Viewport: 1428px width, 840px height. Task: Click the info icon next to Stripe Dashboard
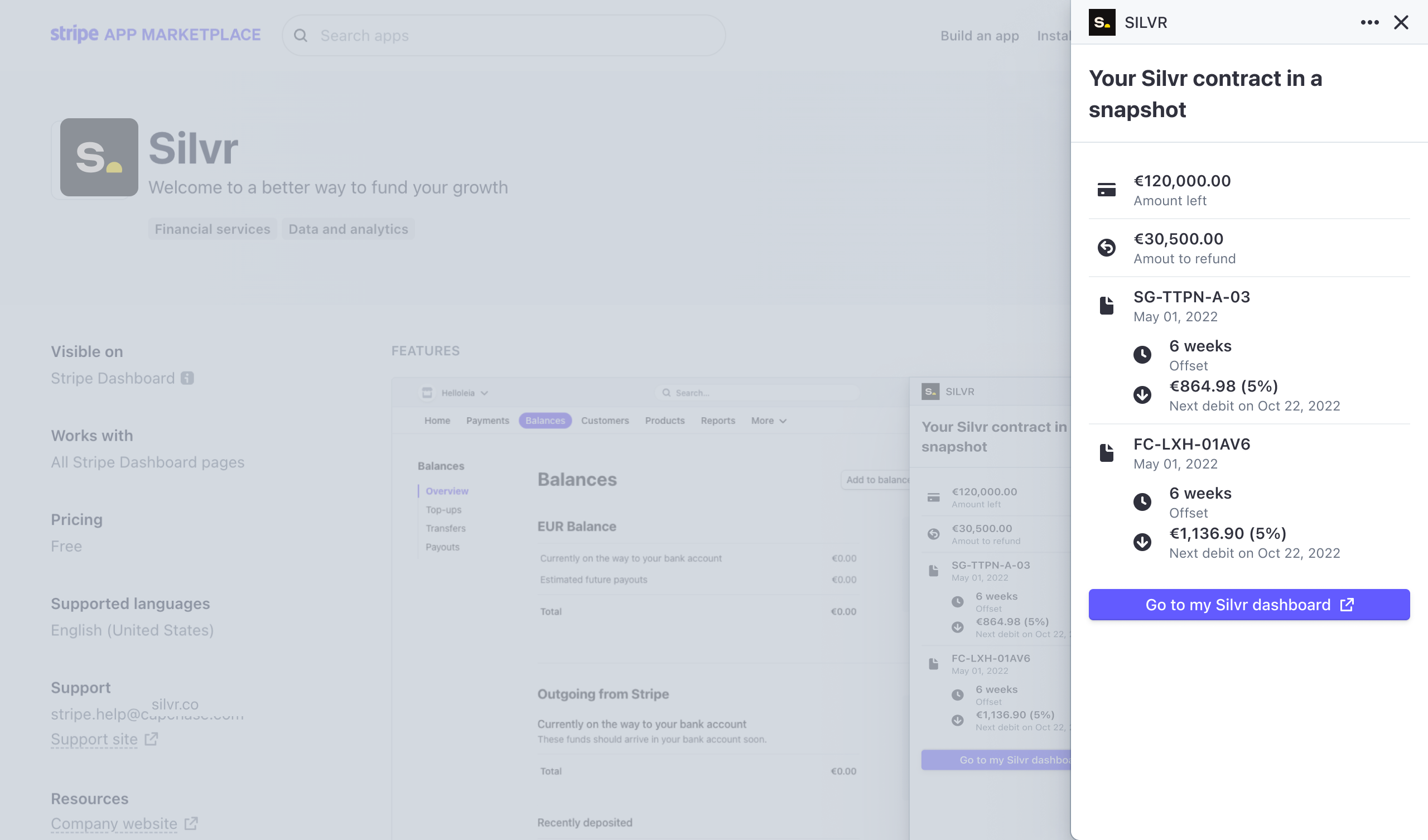coord(187,378)
